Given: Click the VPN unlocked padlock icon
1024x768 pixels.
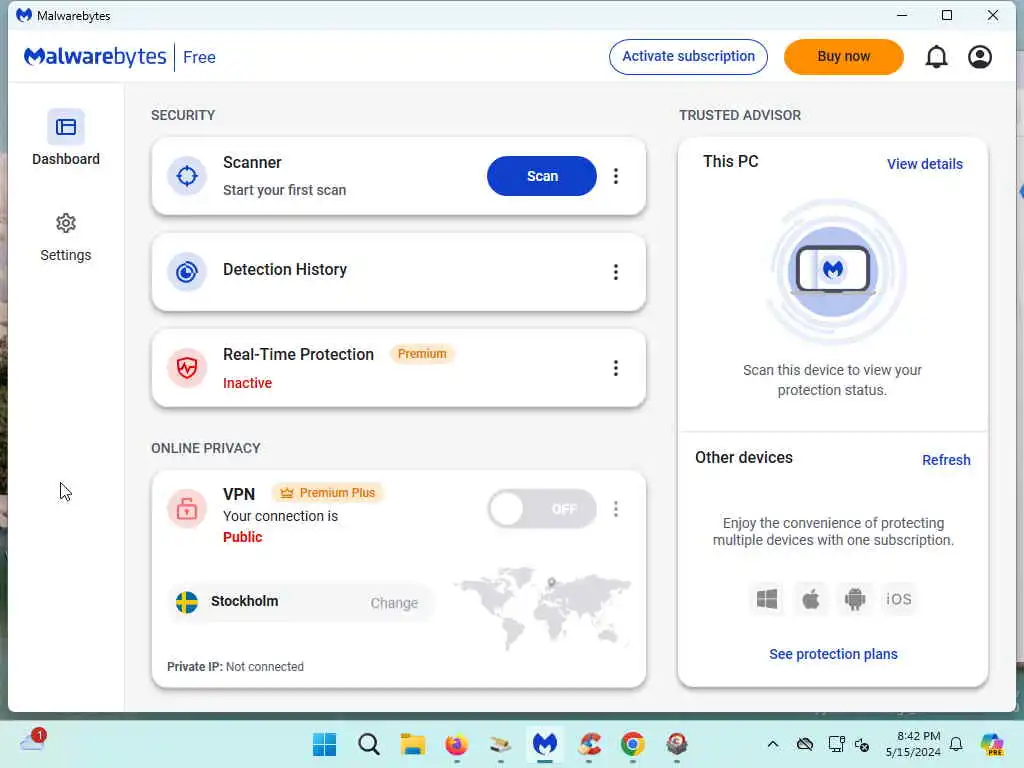Looking at the screenshot, I should click(x=187, y=508).
